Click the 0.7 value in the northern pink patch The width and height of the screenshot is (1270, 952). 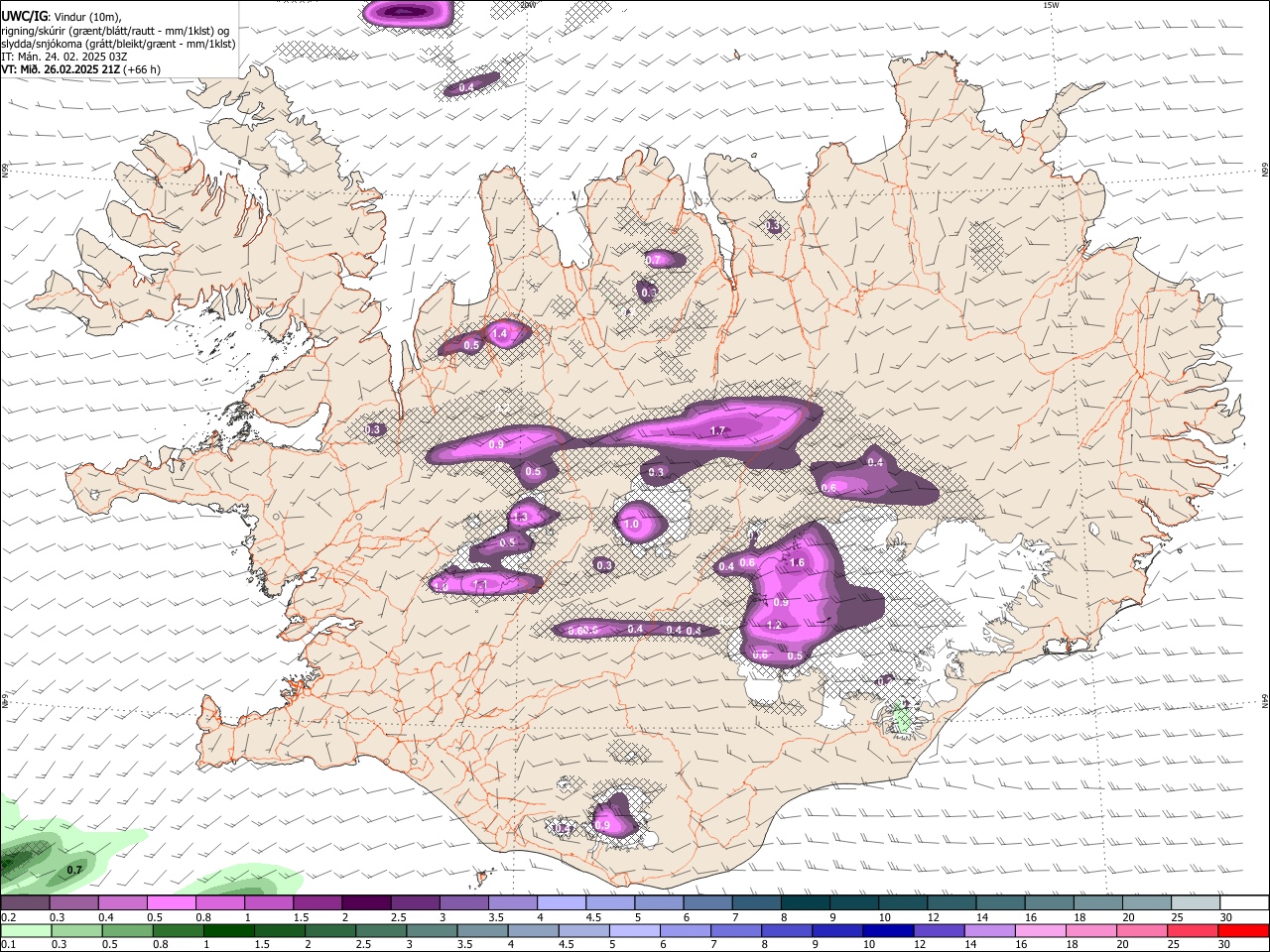click(x=654, y=260)
